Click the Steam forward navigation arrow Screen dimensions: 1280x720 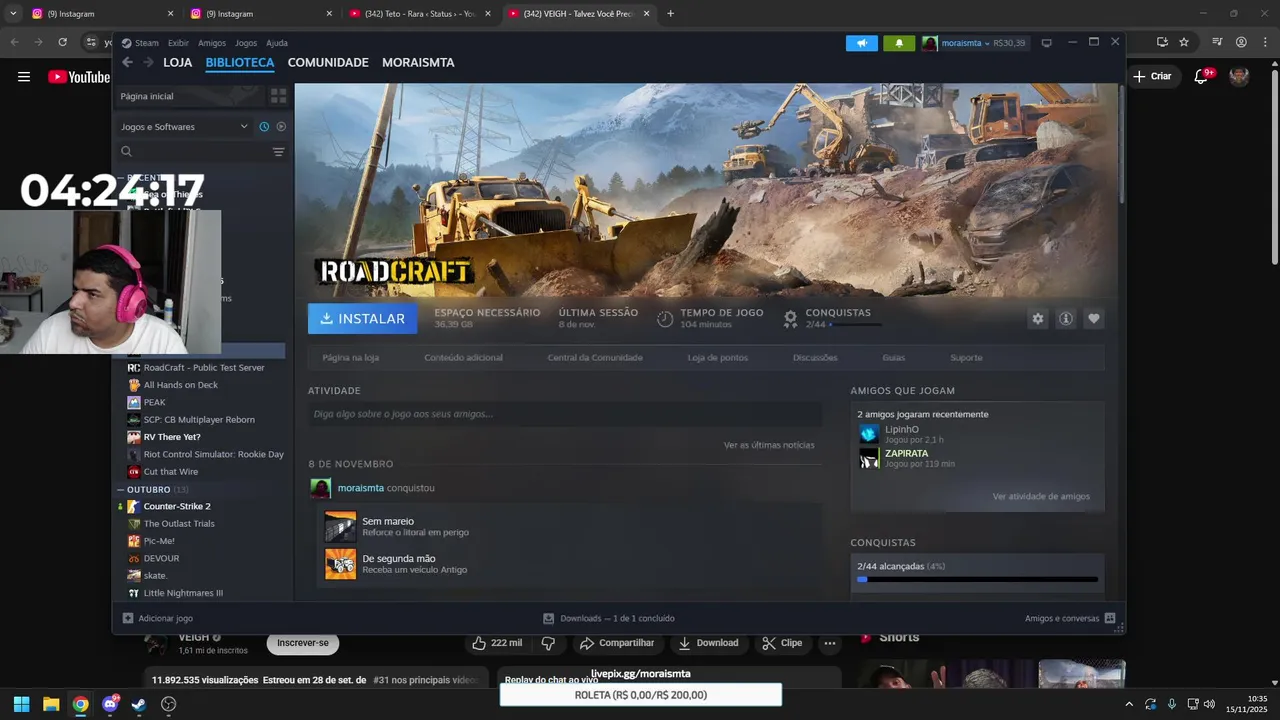pyautogui.click(x=148, y=62)
